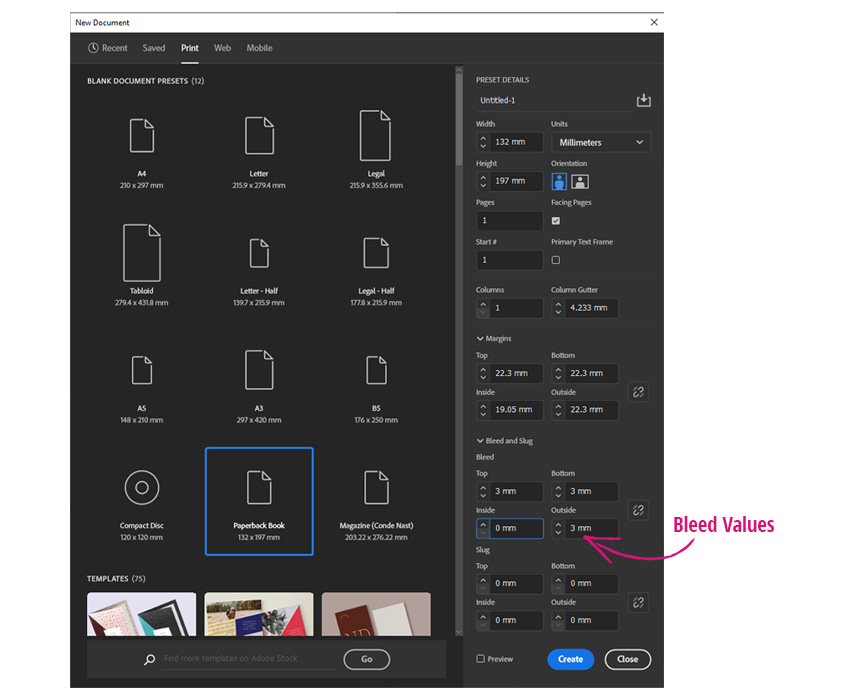Viewport: 850px width, 700px height.
Task: Click the Bleed Outside field showing 3 mm
Action: pyautogui.click(x=592, y=528)
